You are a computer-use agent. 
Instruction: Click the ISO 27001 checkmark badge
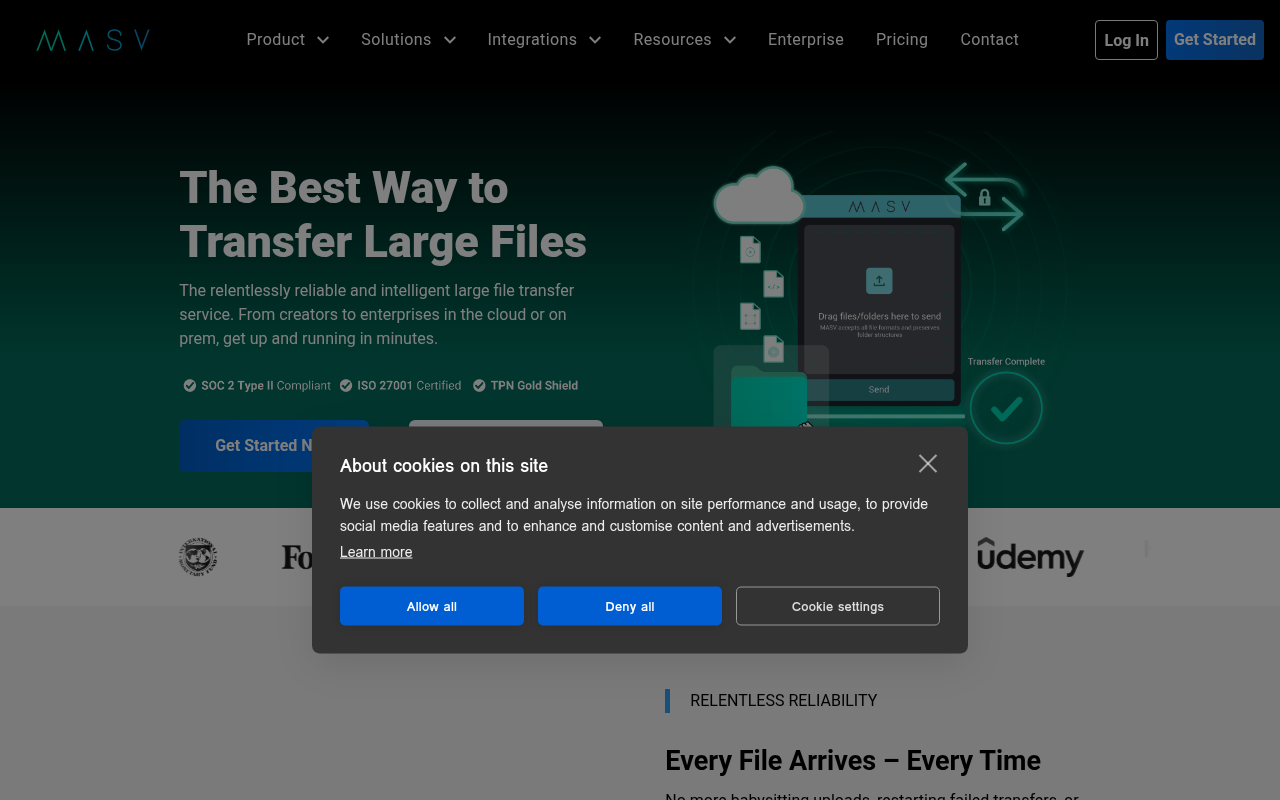click(x=346, y=385)
